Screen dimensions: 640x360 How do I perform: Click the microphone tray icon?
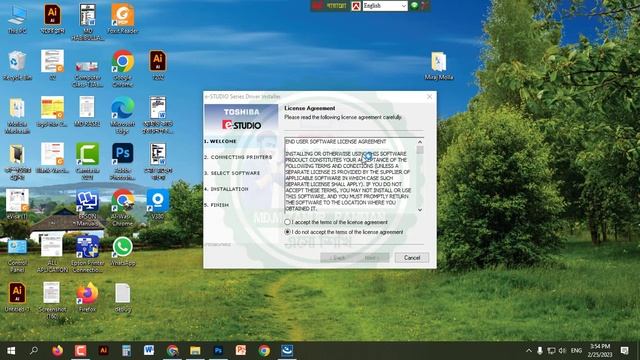coord(540,351)
